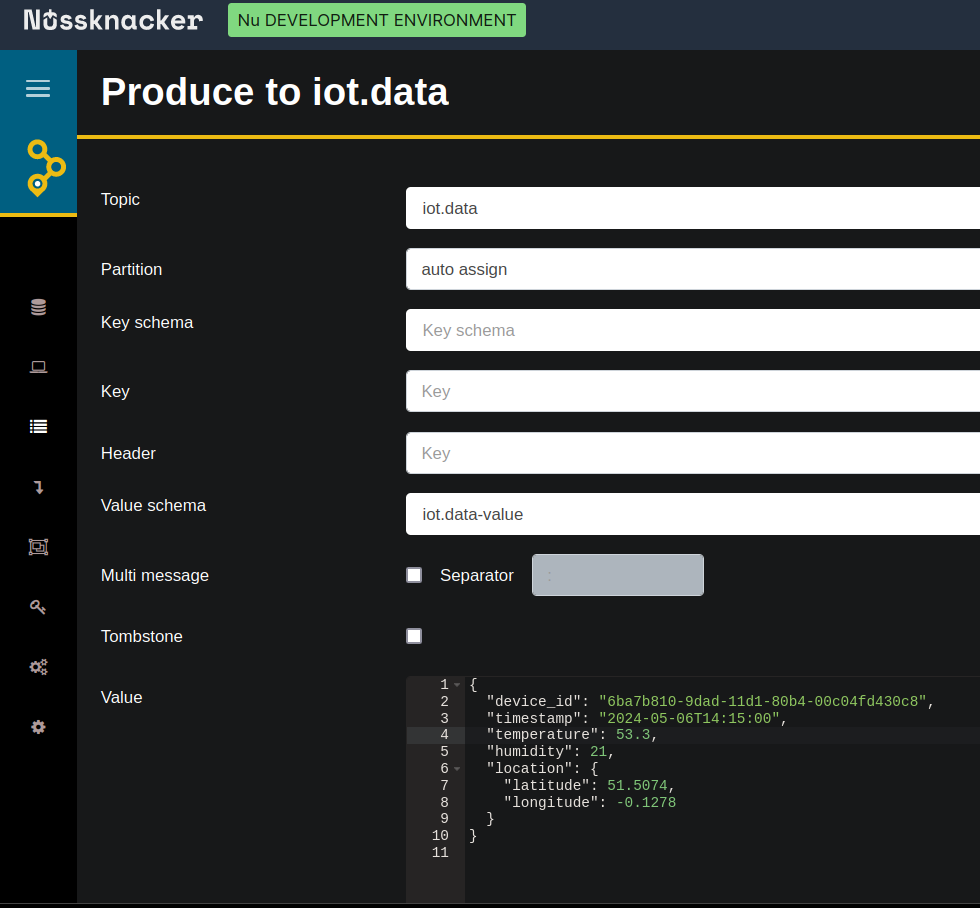This screenshot has height=908, width=980.
Task: Open the topics list icon in sidebar
Action: click(x=38, y=426)
